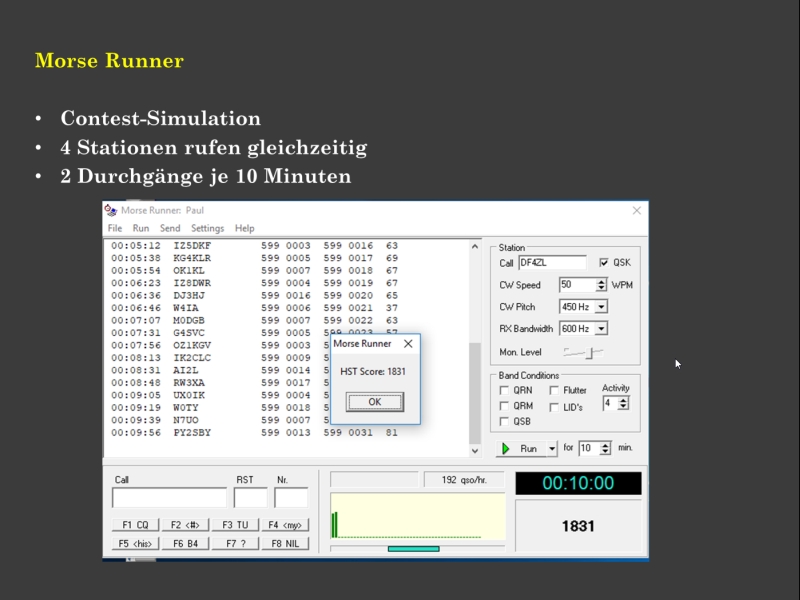This screenshot has height=600, width=800.
Task: Open the RX Bandwidth dropdown
Action: [x=602, y=329]
